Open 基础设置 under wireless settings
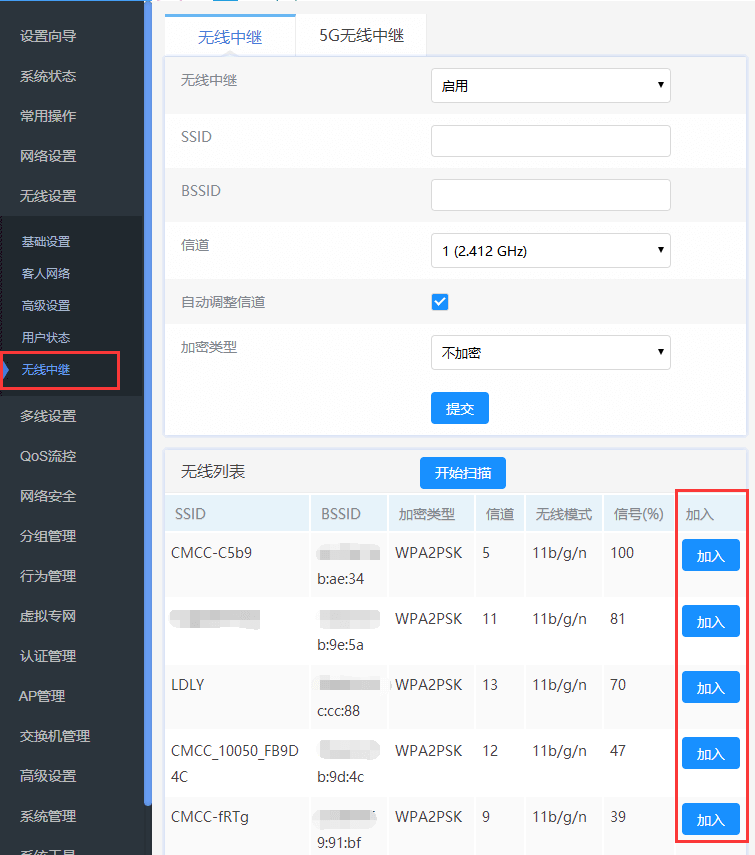755x855 pixels. point(46,242)
